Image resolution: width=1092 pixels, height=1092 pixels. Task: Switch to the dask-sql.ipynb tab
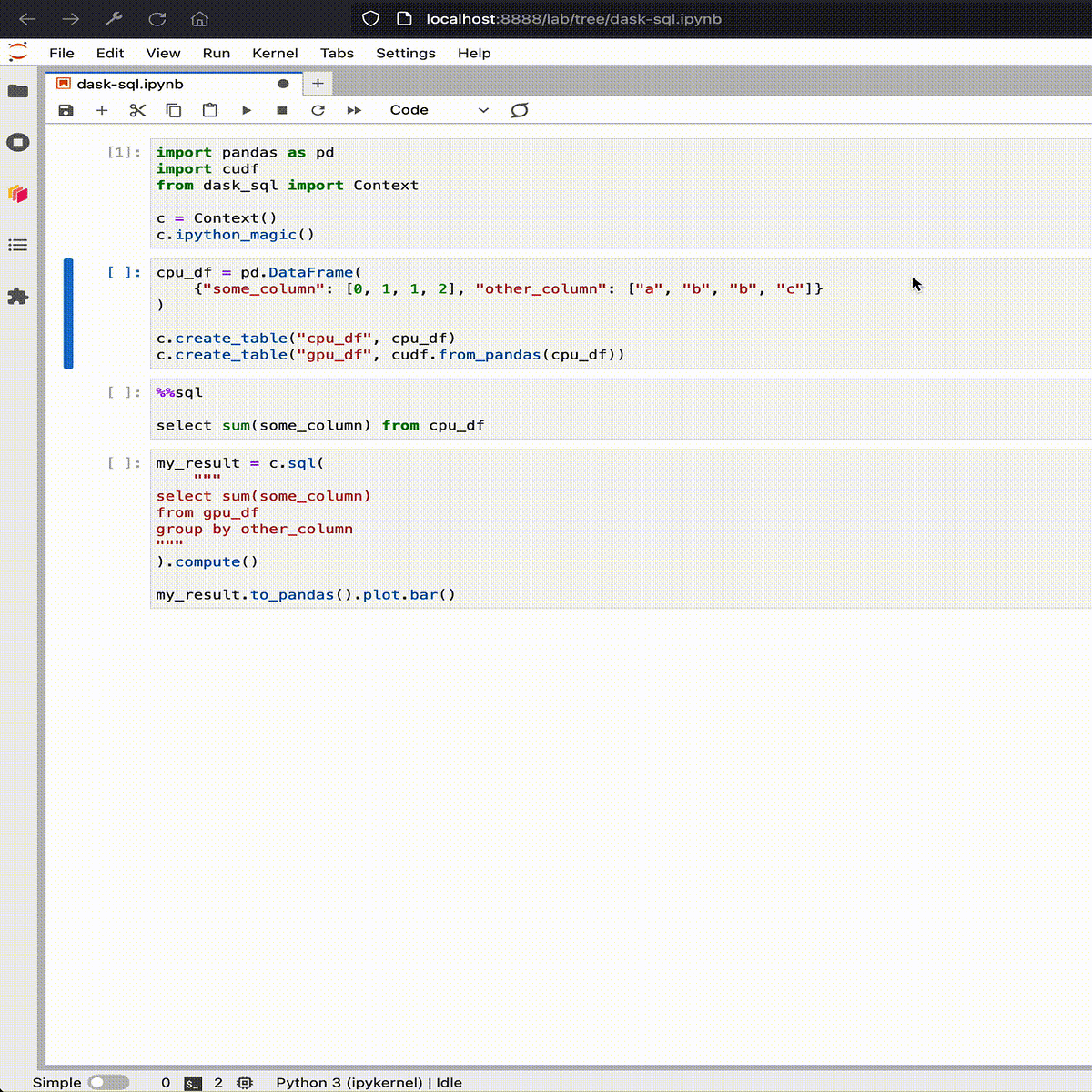coord(127,83)
